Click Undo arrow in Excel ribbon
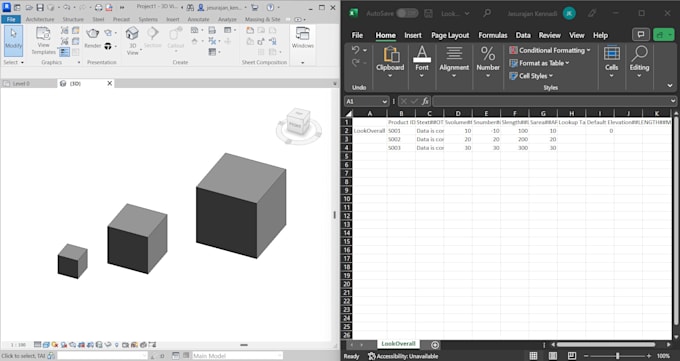This screenshot has width=680, height=361. pos(356,50)
